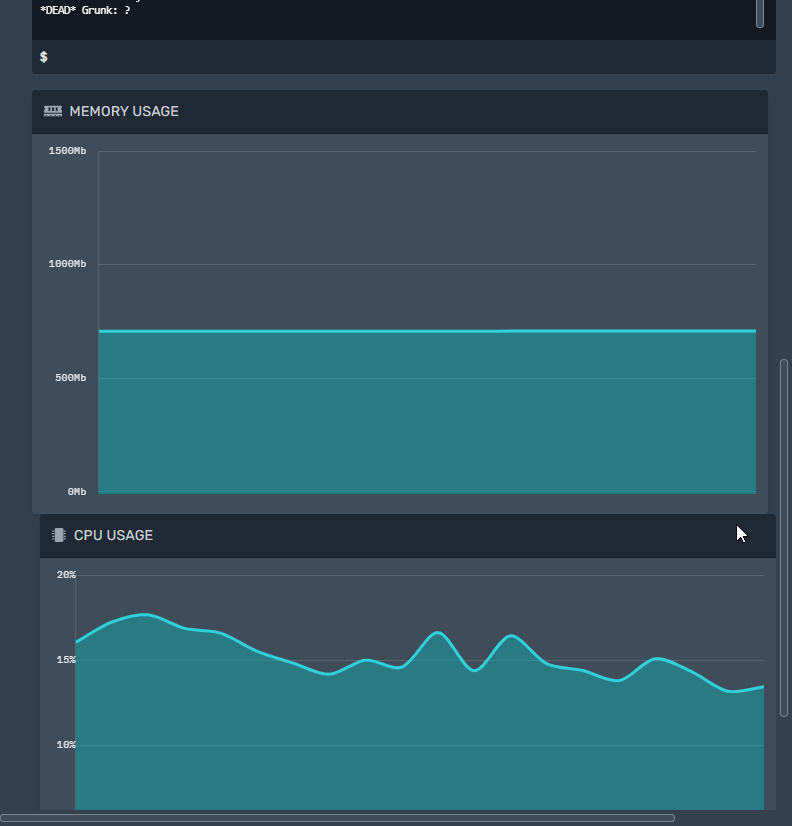Click the 0Mb axis label
792x826 pixels.
[77, 491]
